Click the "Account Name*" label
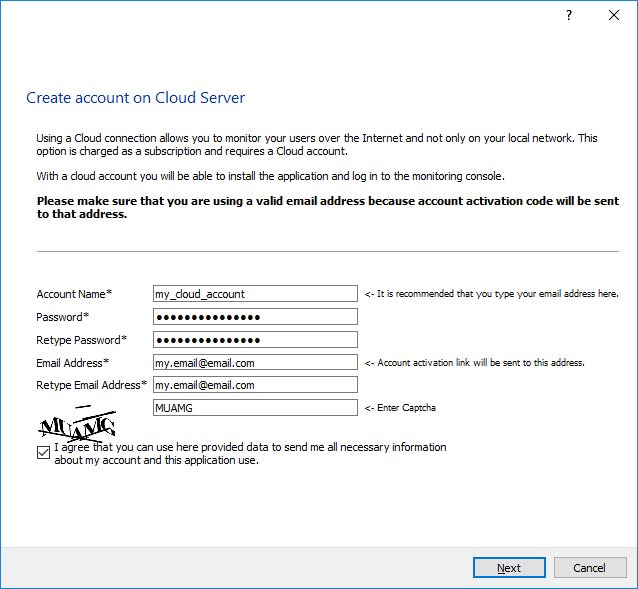The image size is (638, 589). tap(74, 294)
